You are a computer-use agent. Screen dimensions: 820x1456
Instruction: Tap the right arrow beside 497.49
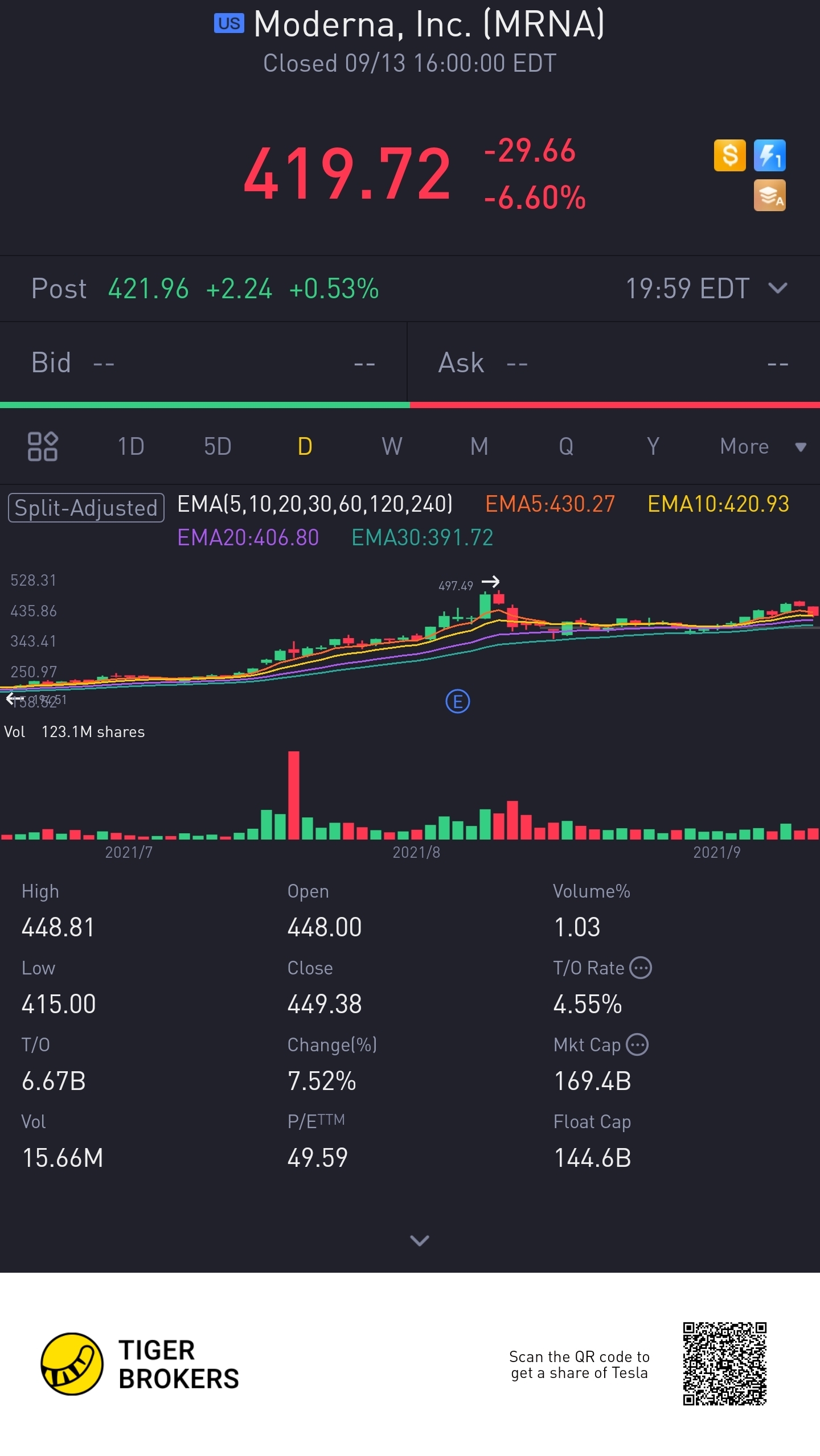491,582
